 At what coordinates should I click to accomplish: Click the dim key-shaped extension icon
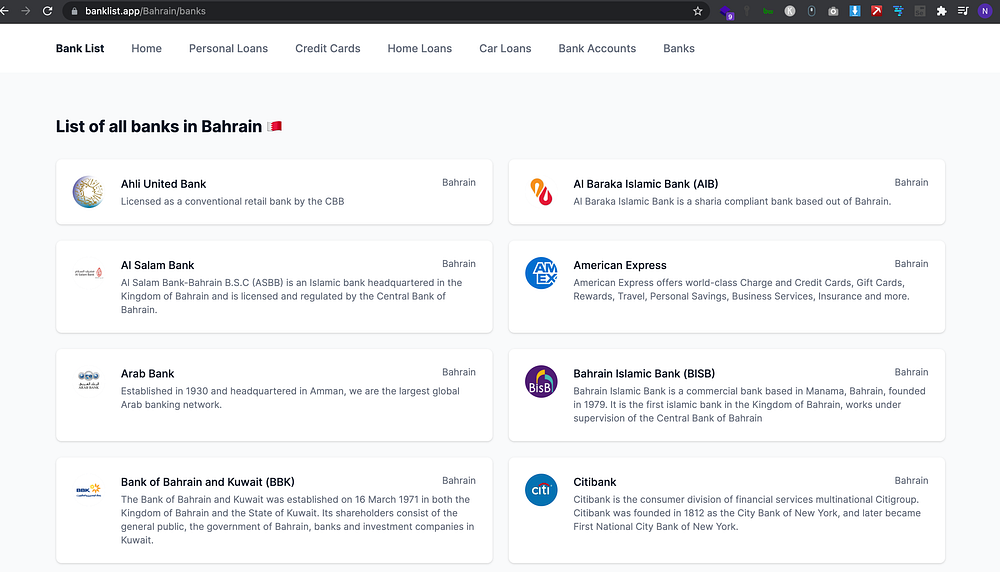pos(747,11)
